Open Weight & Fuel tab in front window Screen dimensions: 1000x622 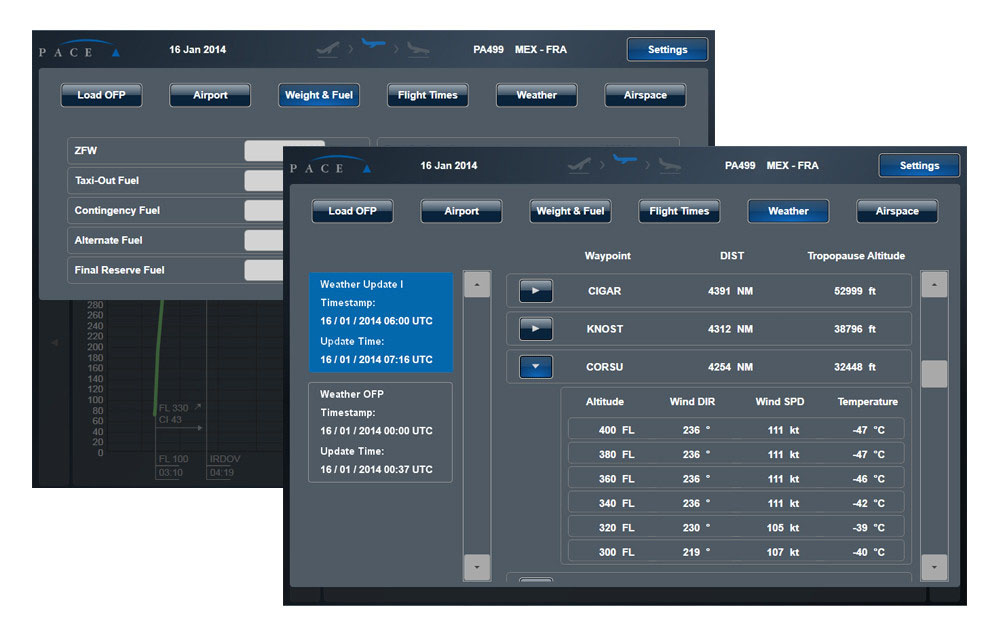pyautogui.click(x=570, y=211)
